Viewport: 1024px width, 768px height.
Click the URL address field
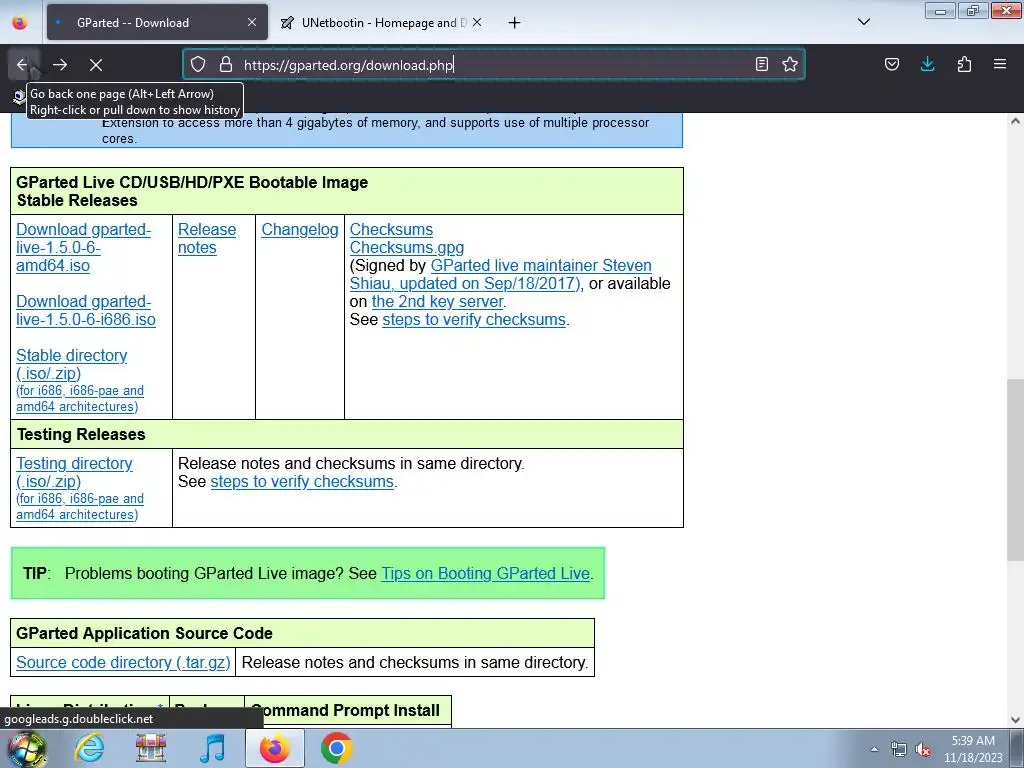click(493, 65)
